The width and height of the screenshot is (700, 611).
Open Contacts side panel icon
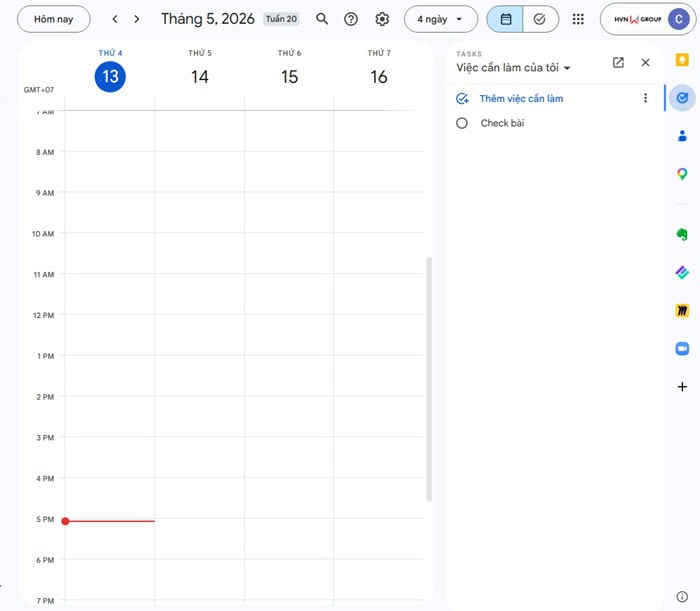pyautogui.click(x=682, y=136)
